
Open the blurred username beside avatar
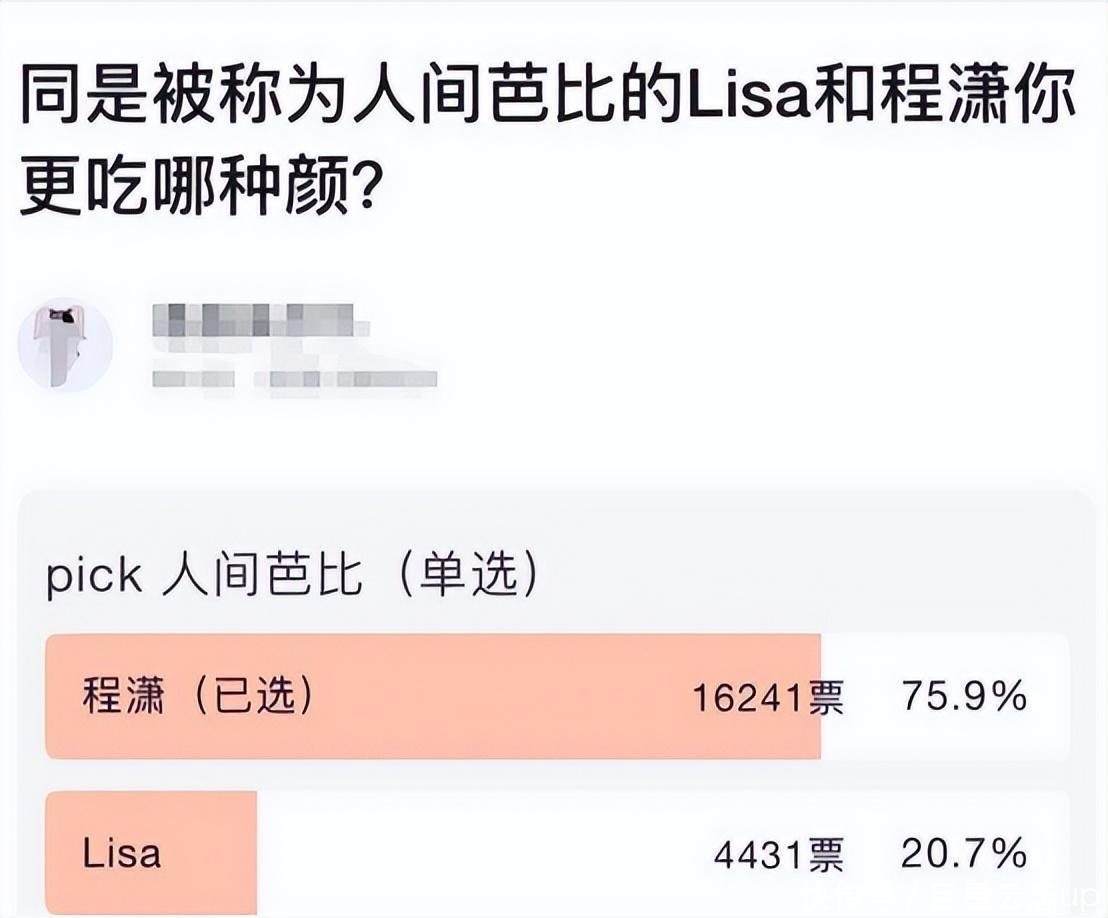[258, 324]
